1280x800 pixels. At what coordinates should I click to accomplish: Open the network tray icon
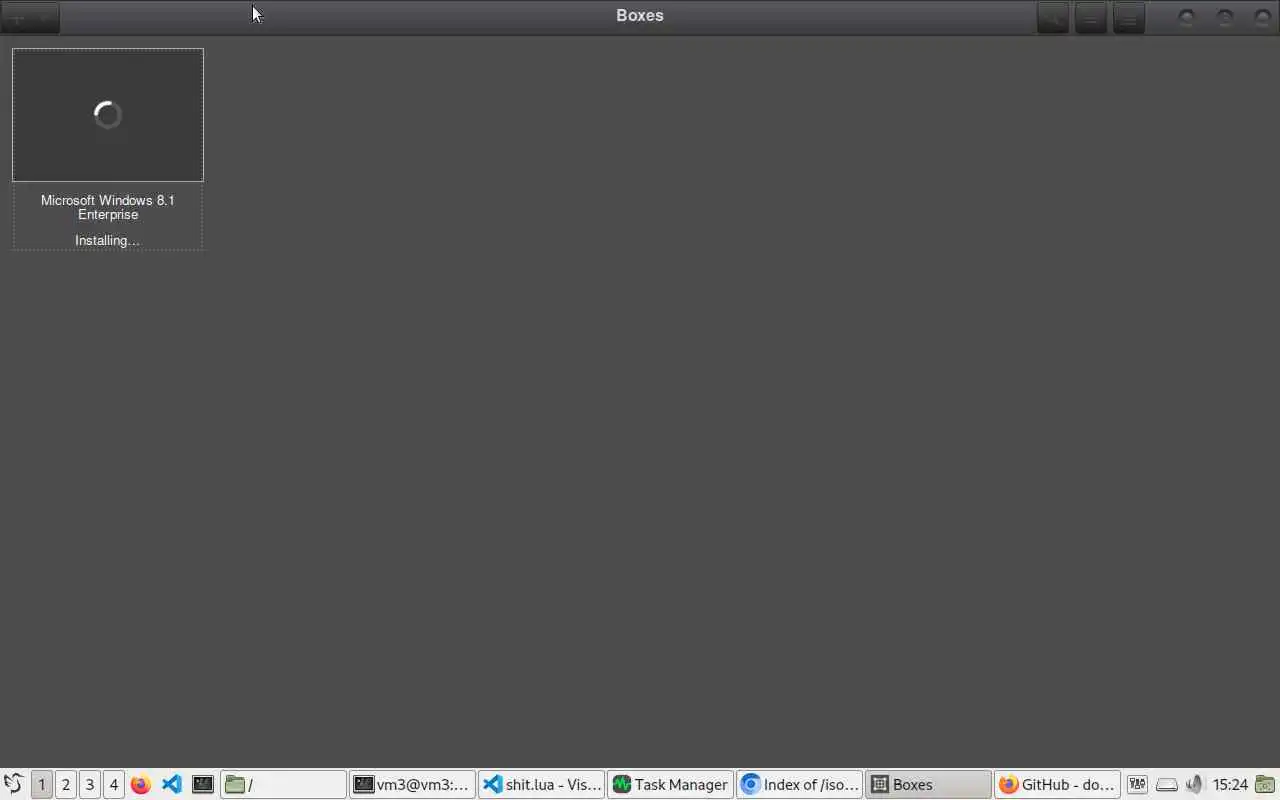tap(1166, 784)
